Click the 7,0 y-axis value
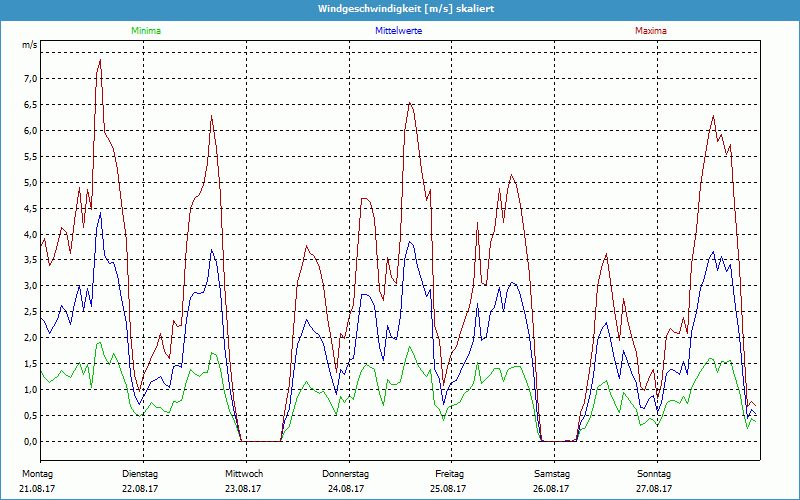 point(31,79)
